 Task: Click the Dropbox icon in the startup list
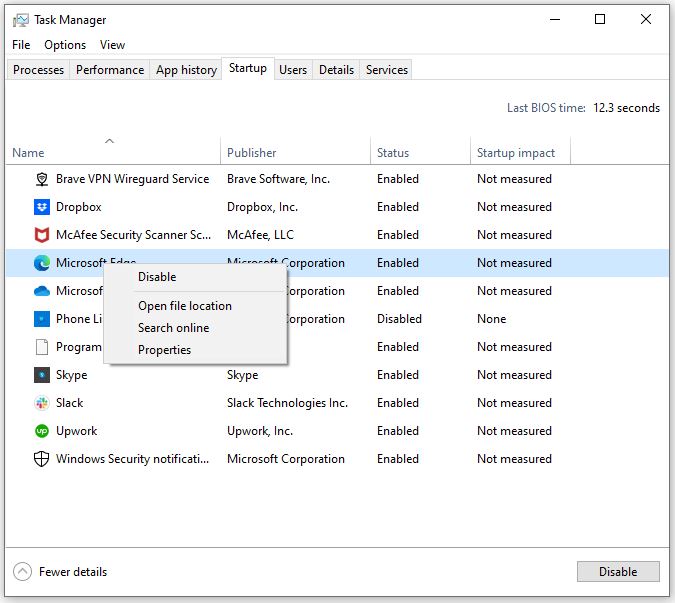point(42,207)
